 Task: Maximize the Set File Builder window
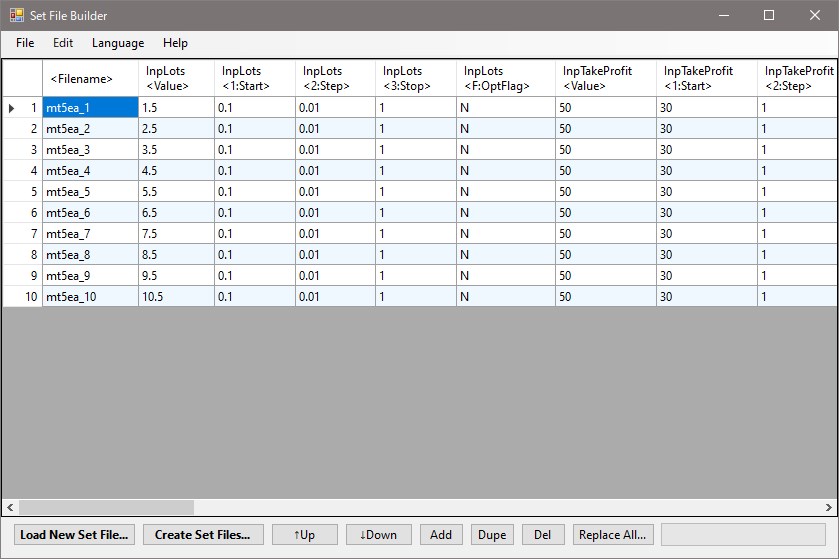tap(769, 15)
